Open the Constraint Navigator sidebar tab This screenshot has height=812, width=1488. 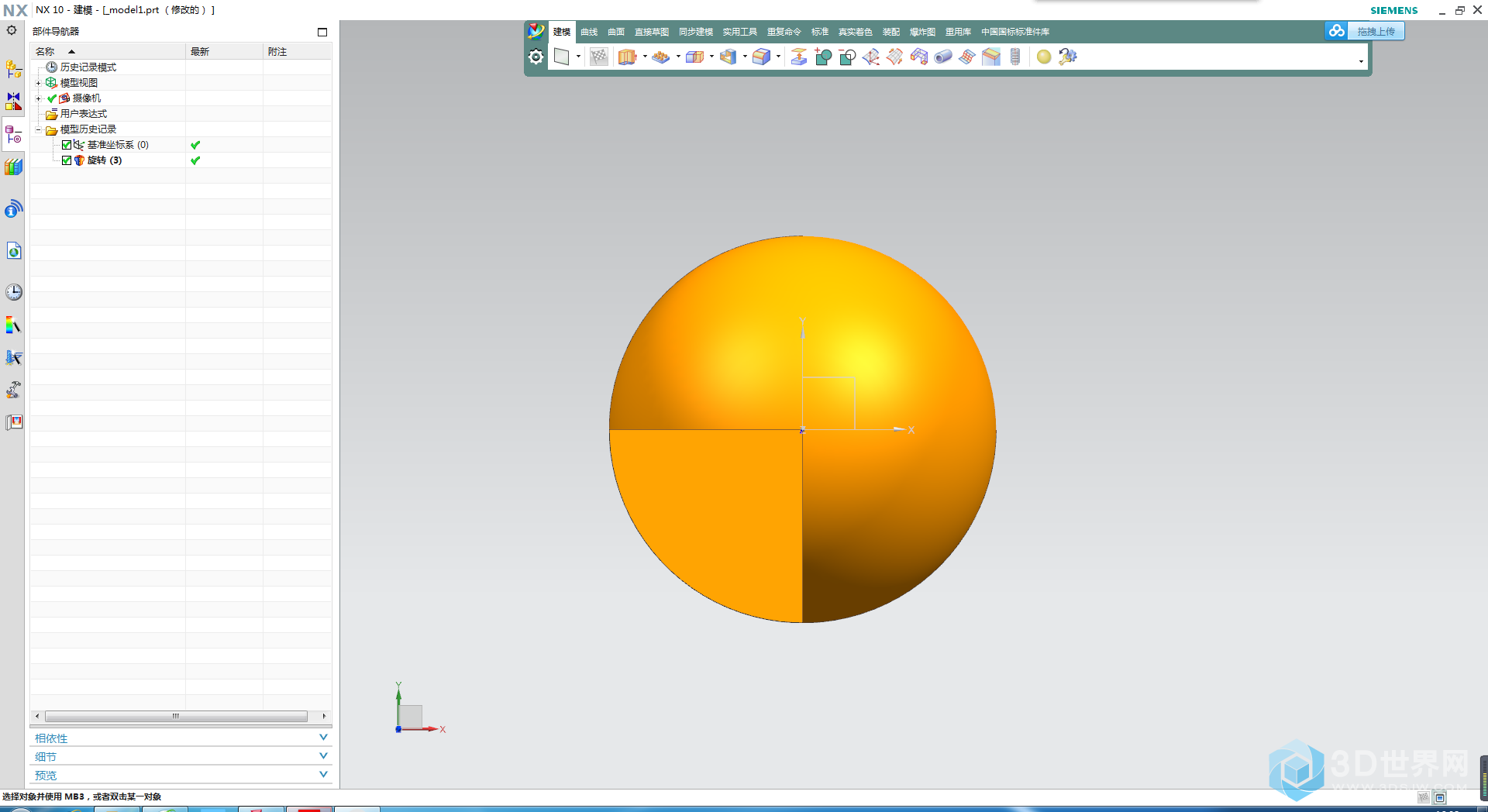tap(13, 101)
